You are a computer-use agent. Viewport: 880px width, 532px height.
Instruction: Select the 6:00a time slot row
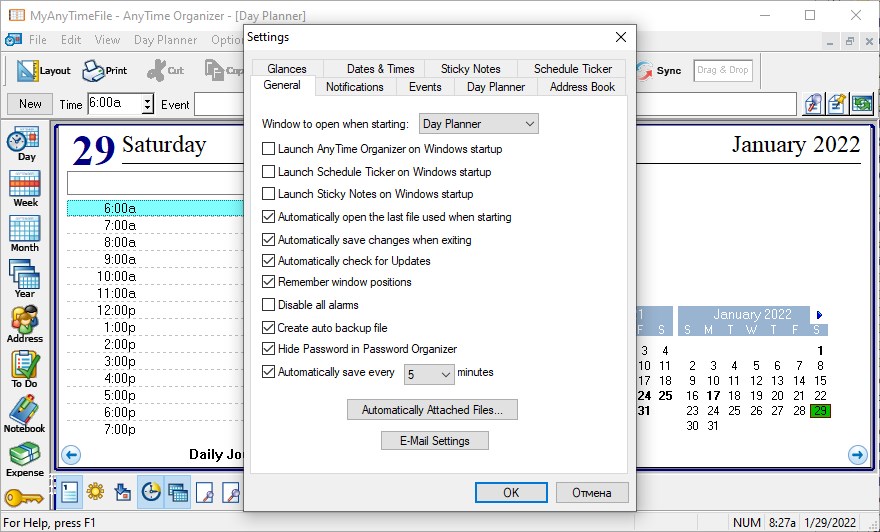coord(155,208)
